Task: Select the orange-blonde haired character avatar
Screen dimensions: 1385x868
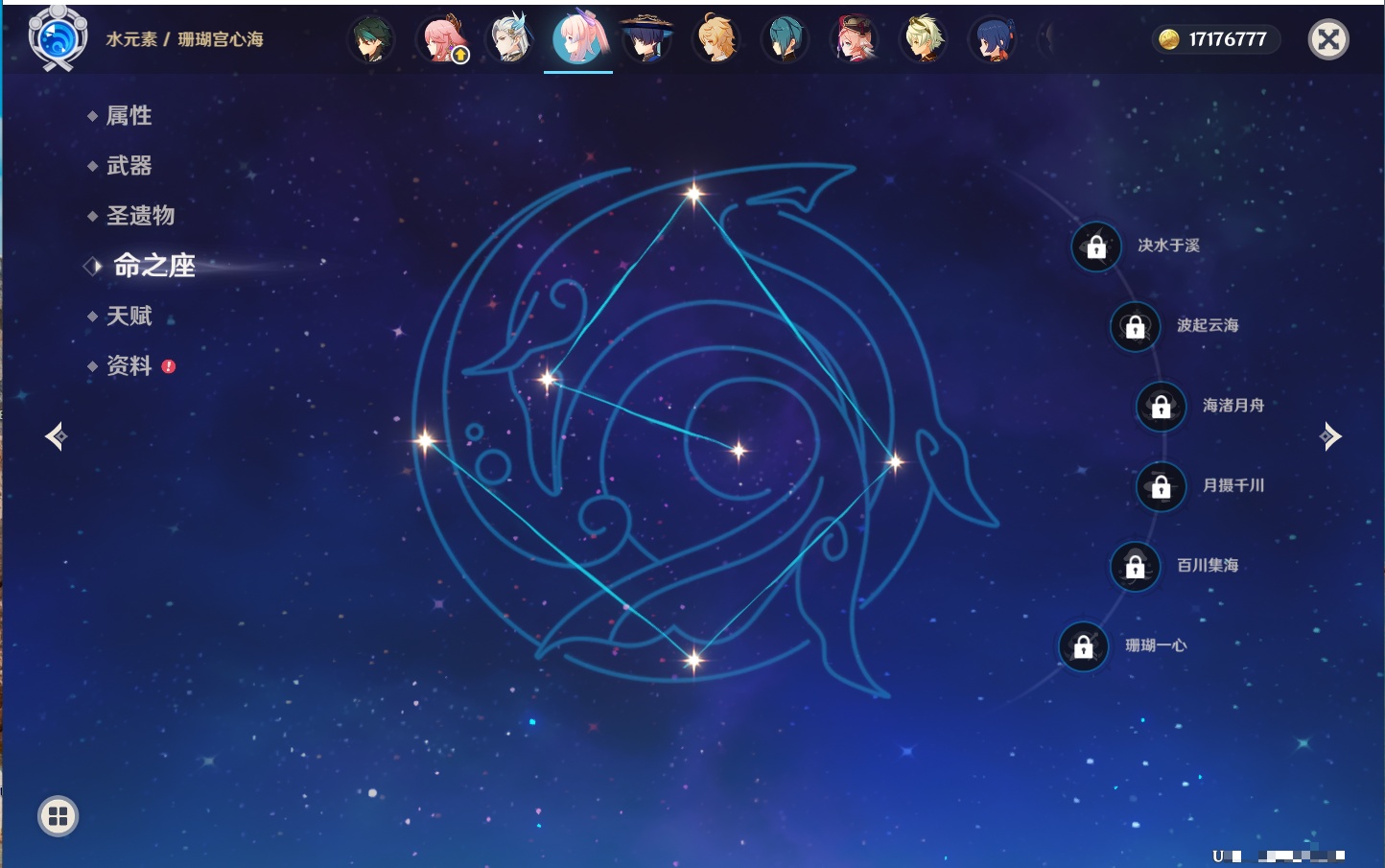Action: coord(716,39)
